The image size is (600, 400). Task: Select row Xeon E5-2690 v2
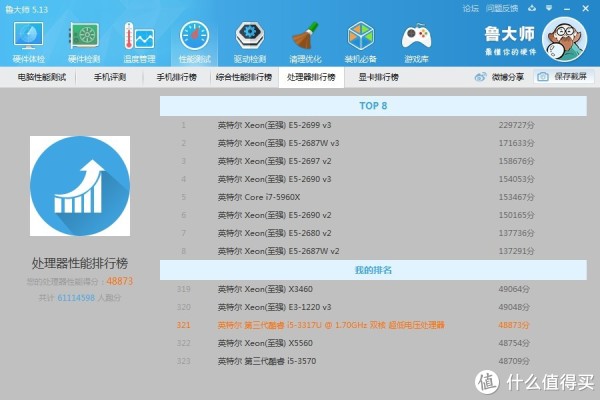[x=373, y=215]
